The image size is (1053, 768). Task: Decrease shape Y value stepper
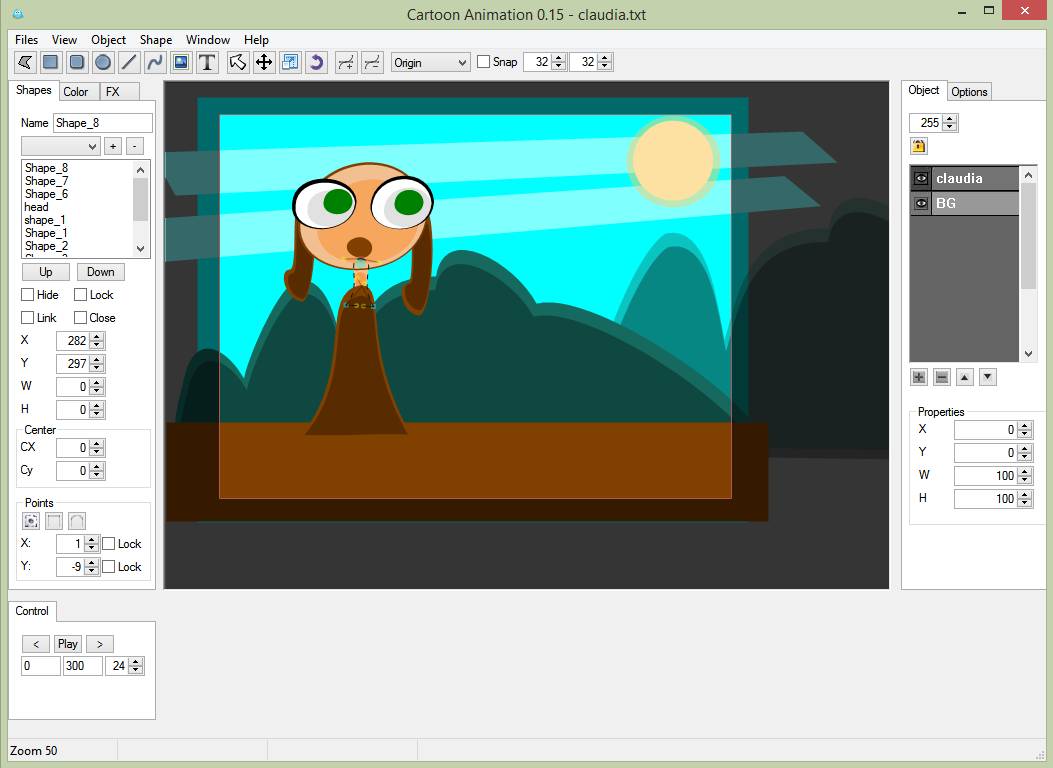point(97,368)
